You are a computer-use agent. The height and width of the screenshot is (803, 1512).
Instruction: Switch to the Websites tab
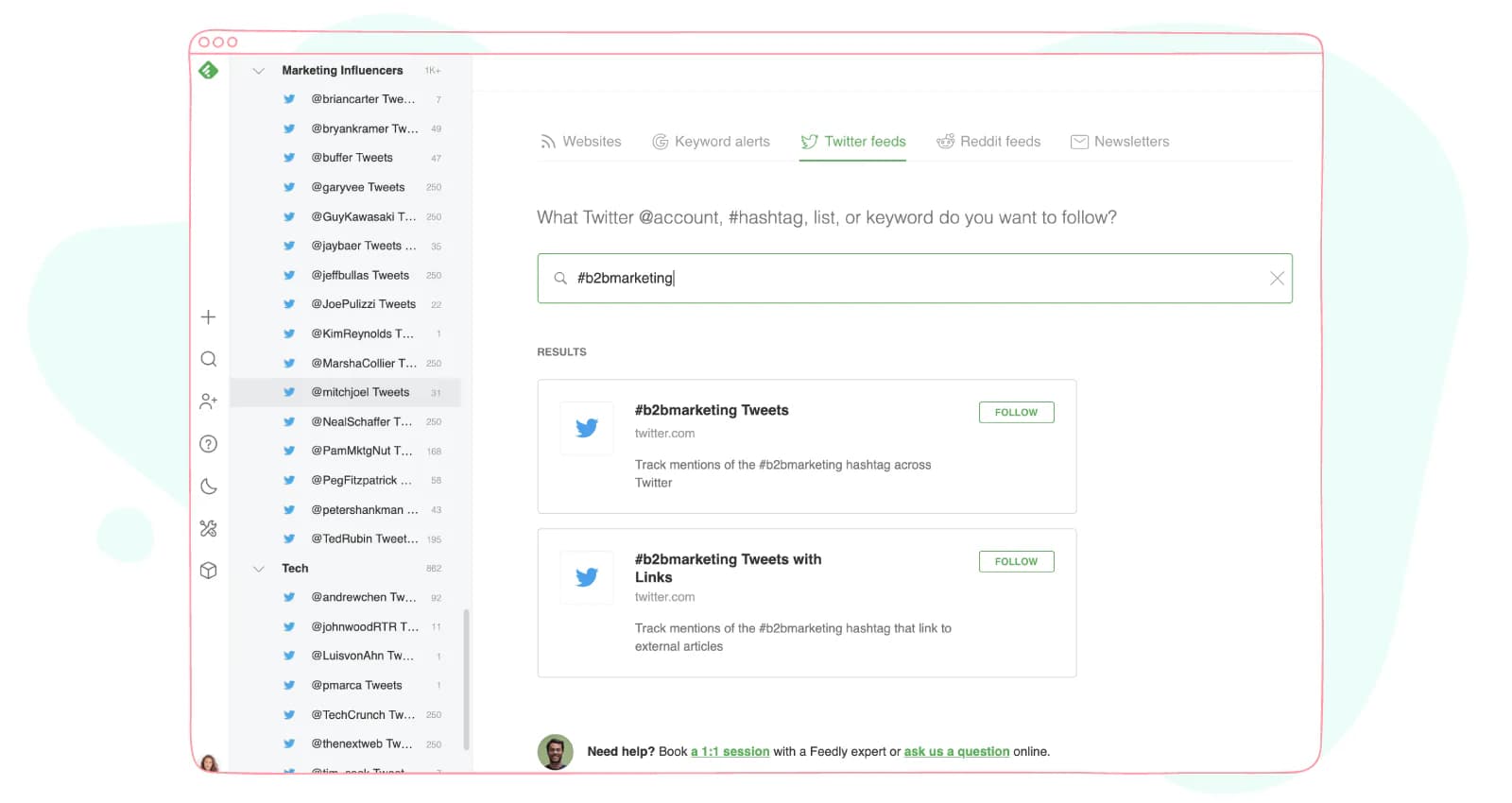tap(581, 142)
